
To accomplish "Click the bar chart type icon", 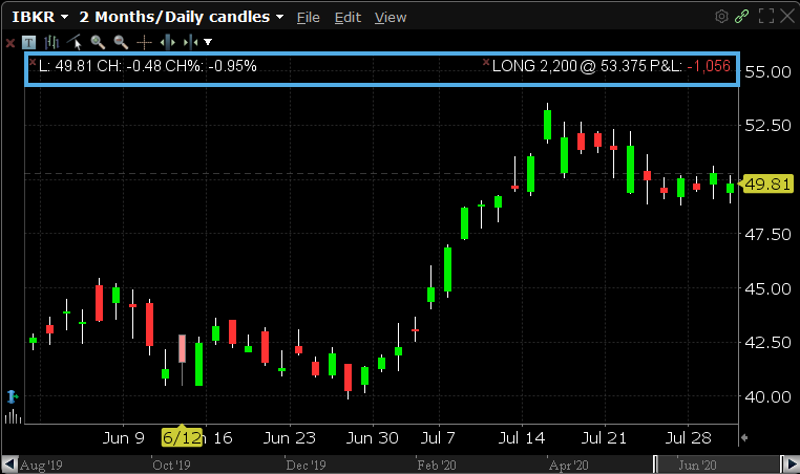I will tap(52, 42).
